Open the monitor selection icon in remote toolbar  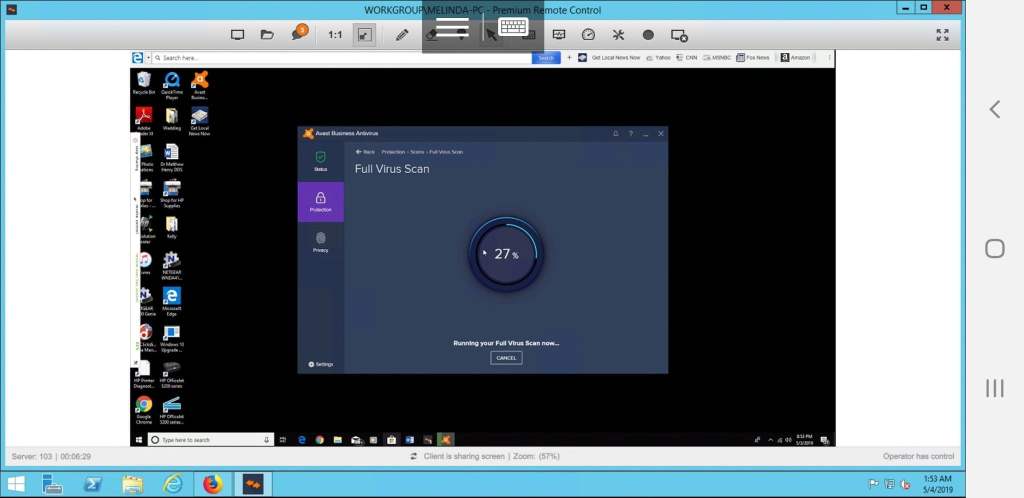click(x=238, y=35)
